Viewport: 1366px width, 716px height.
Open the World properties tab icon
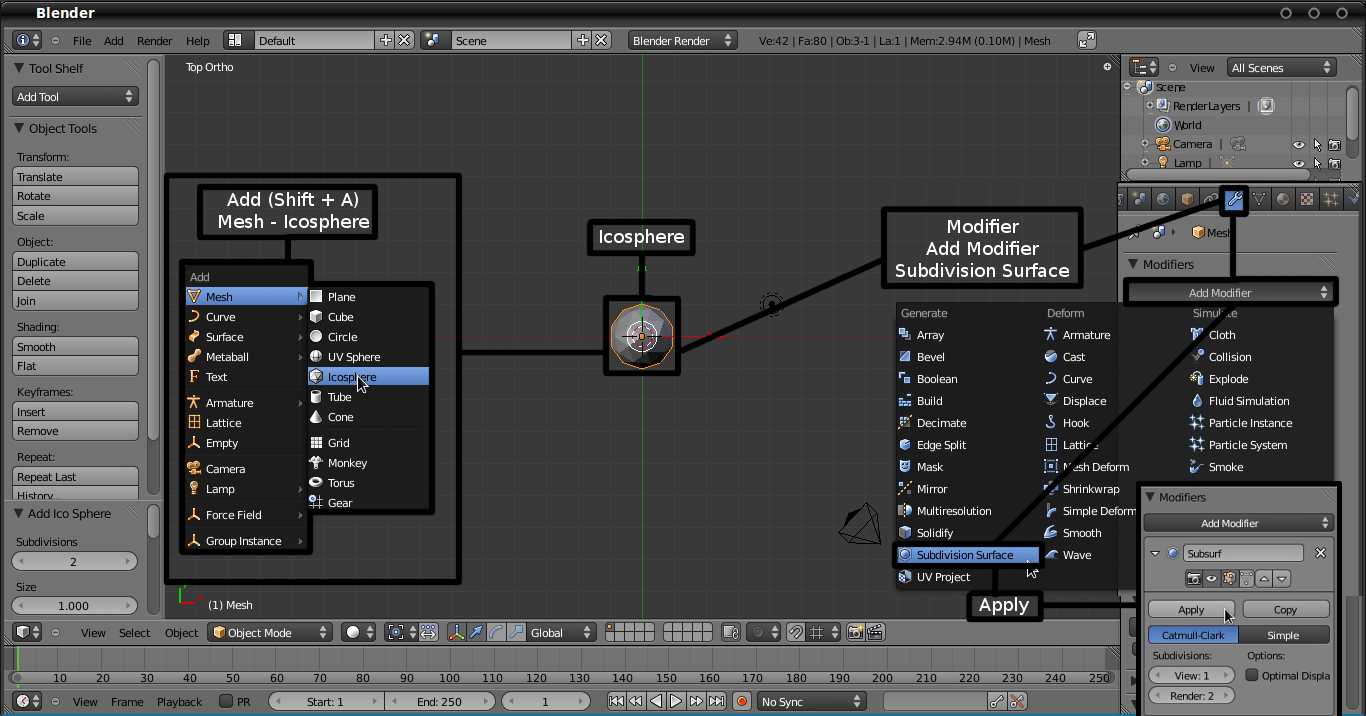pos(1163,199)
